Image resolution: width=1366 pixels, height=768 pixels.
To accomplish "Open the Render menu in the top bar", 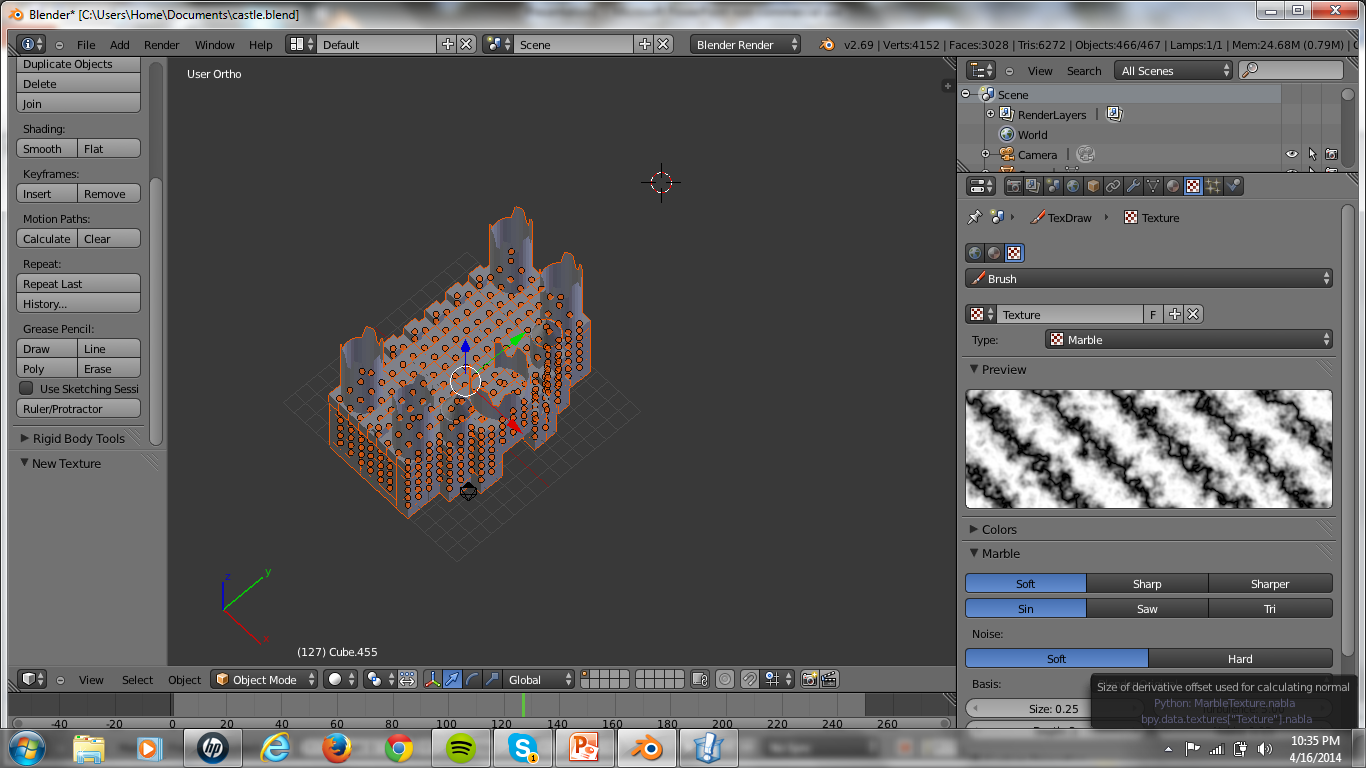I will (160, 44).
